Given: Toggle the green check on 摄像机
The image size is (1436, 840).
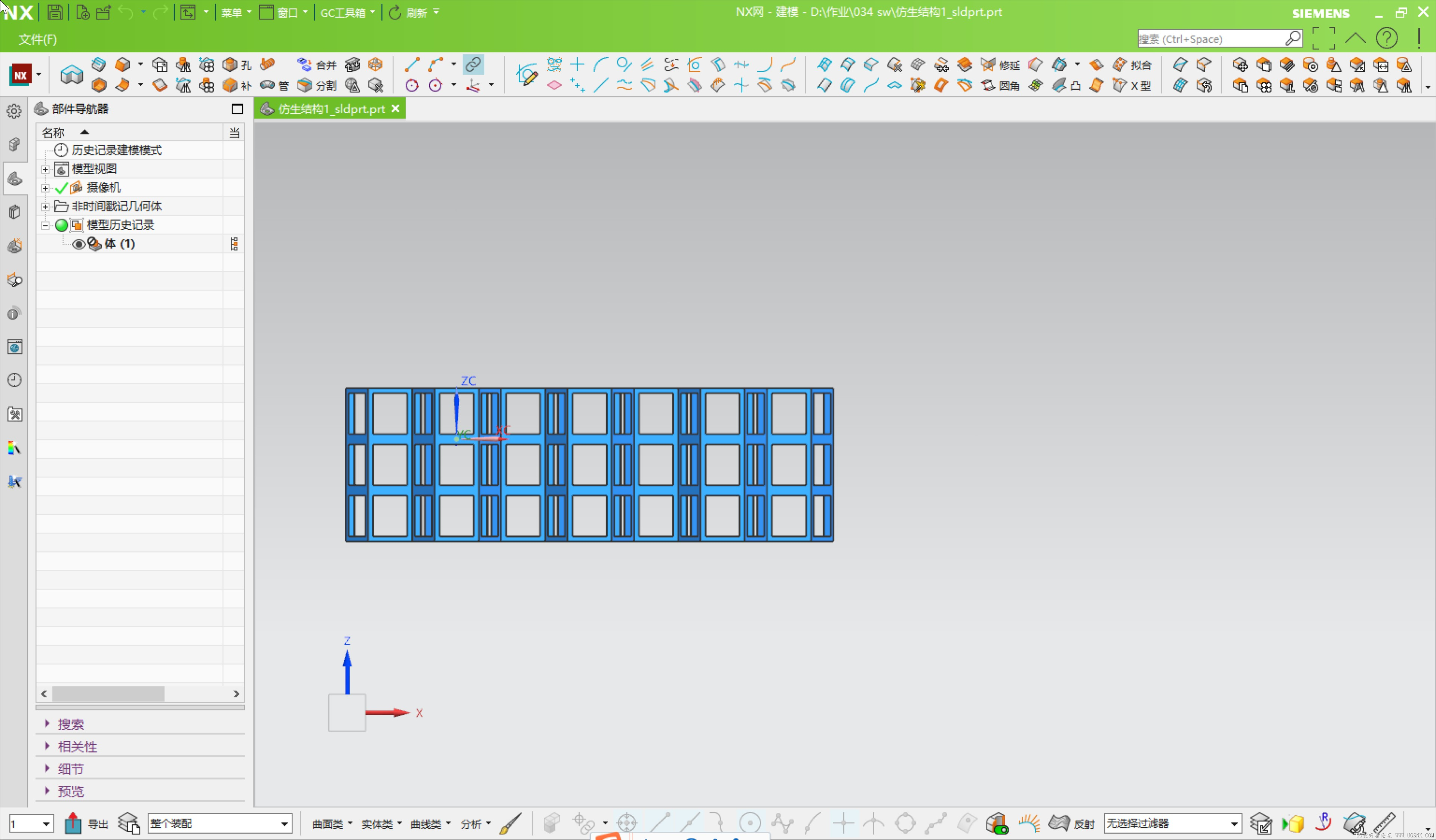Looking at the screenshot, I should (x=61, y=187).
